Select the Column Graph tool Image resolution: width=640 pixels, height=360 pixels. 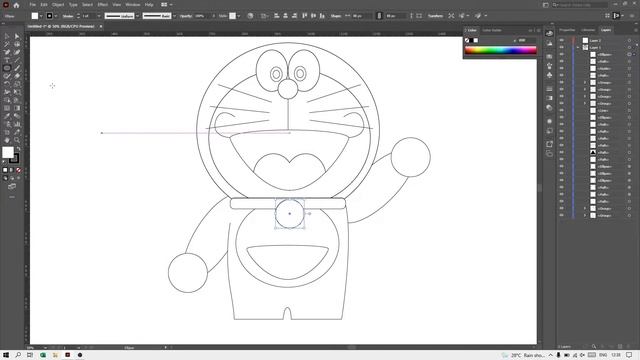17,124
